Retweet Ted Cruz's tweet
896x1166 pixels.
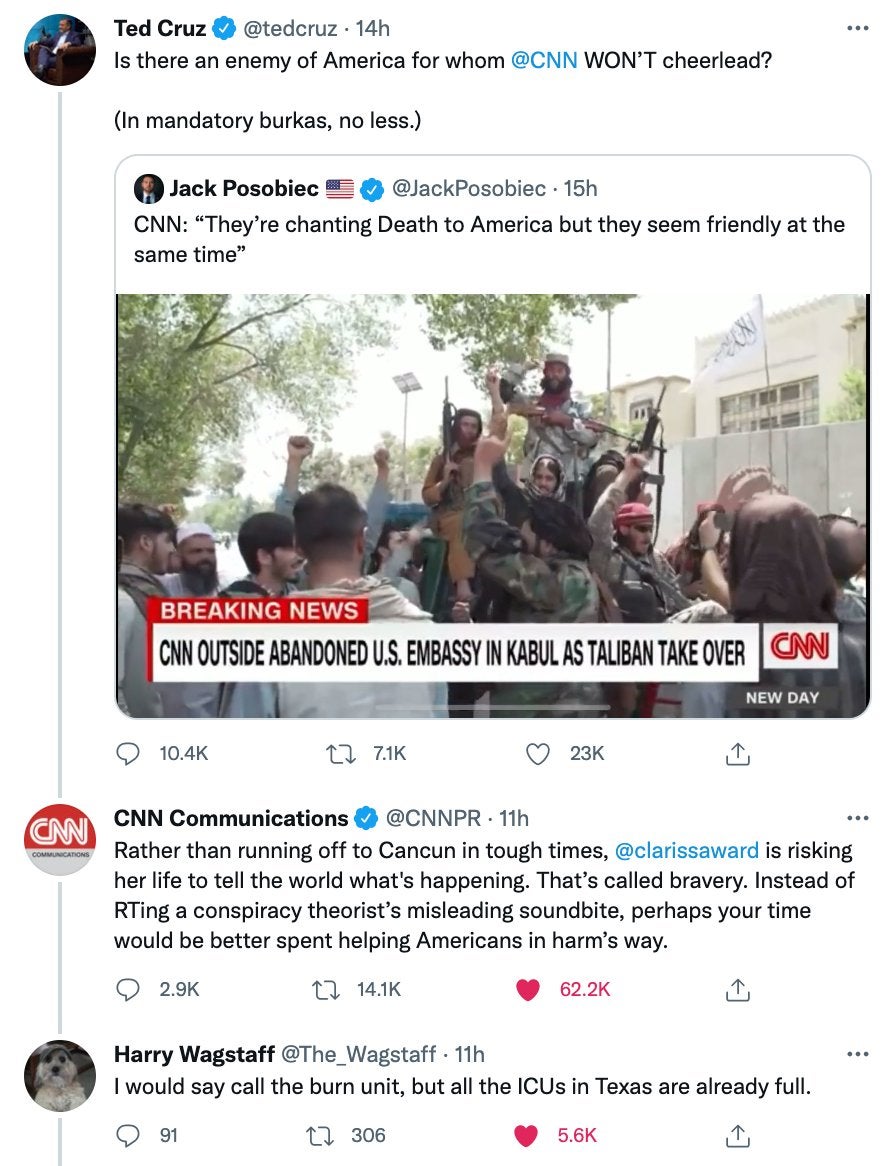pos(336,753)
